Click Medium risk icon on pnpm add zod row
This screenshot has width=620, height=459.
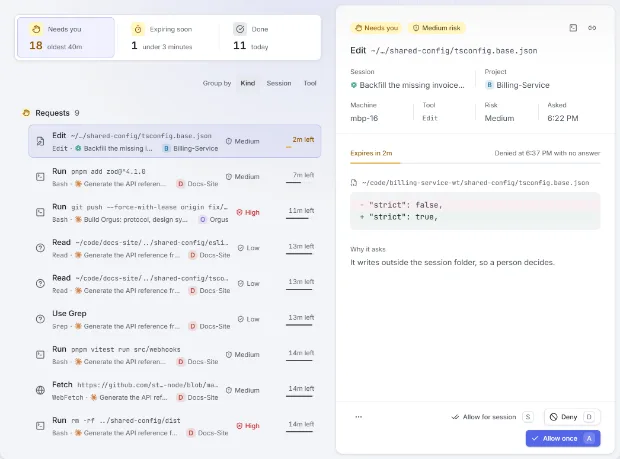tap(229, 177)
